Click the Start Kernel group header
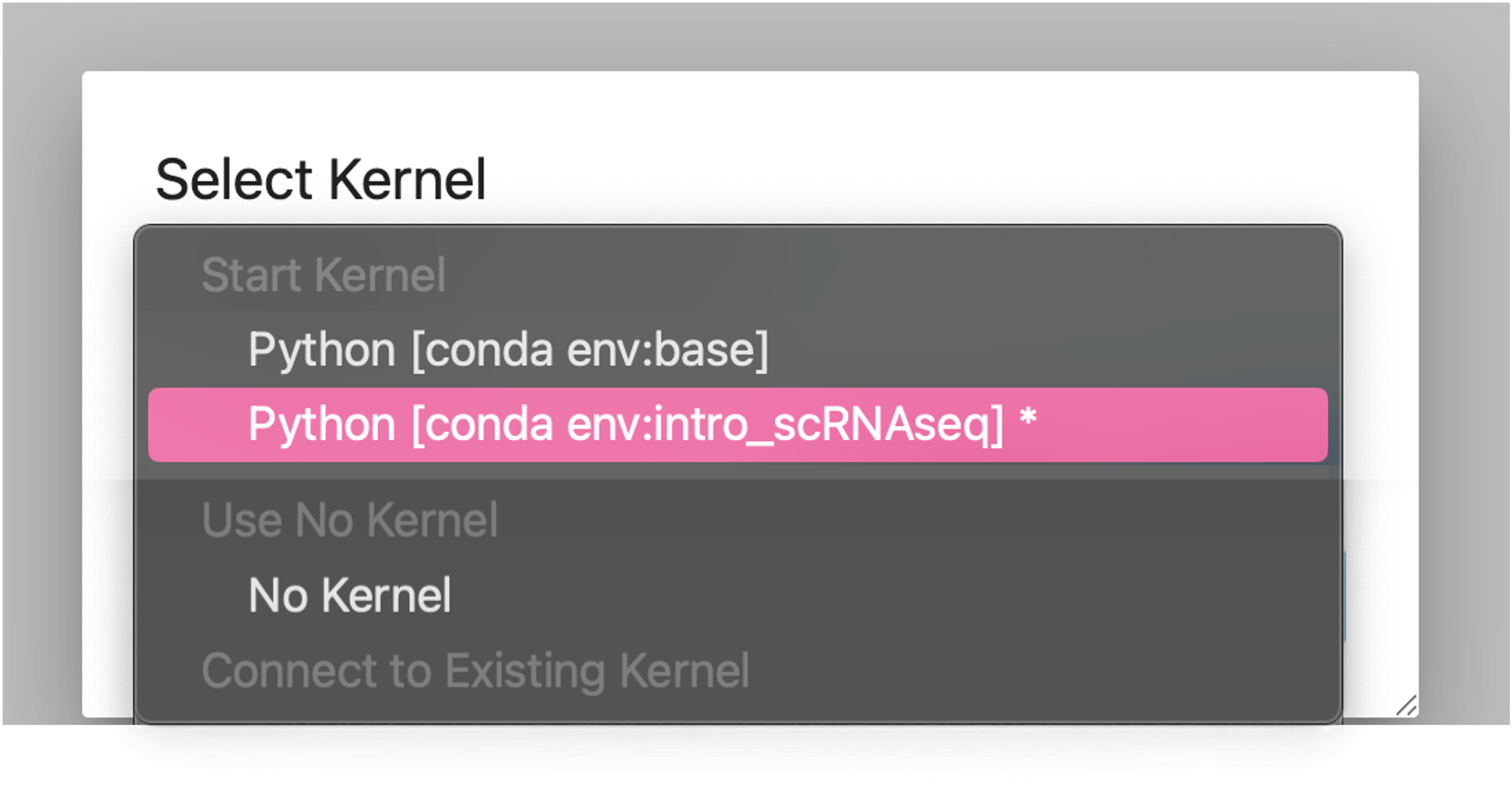 click(323, 275)
